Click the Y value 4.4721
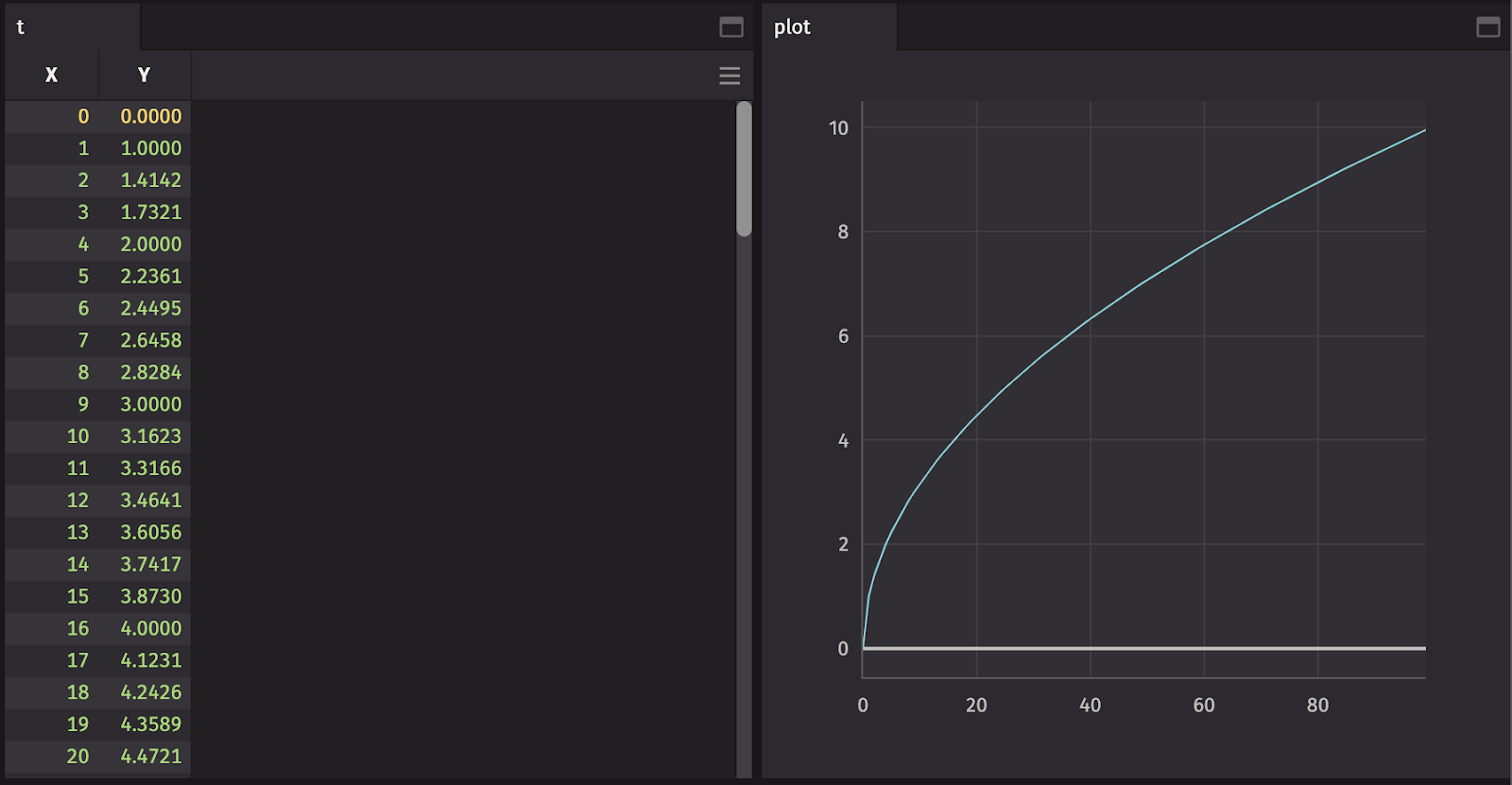 point(150,757)
